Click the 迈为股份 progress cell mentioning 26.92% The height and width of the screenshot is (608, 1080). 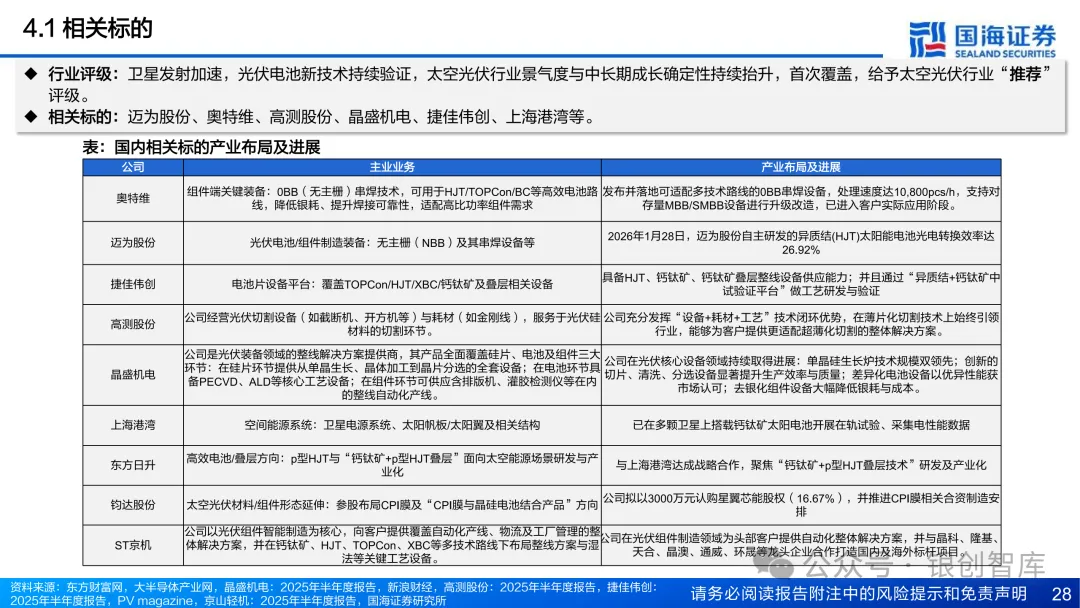point(801,242)
